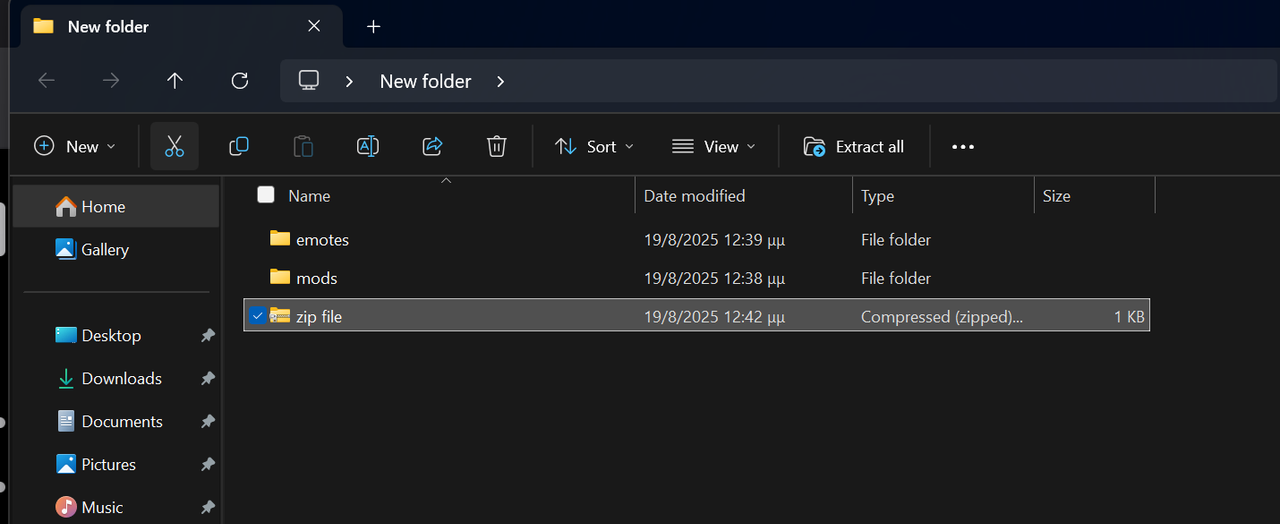
Task: Select the mods folder name
Action: 316,278
